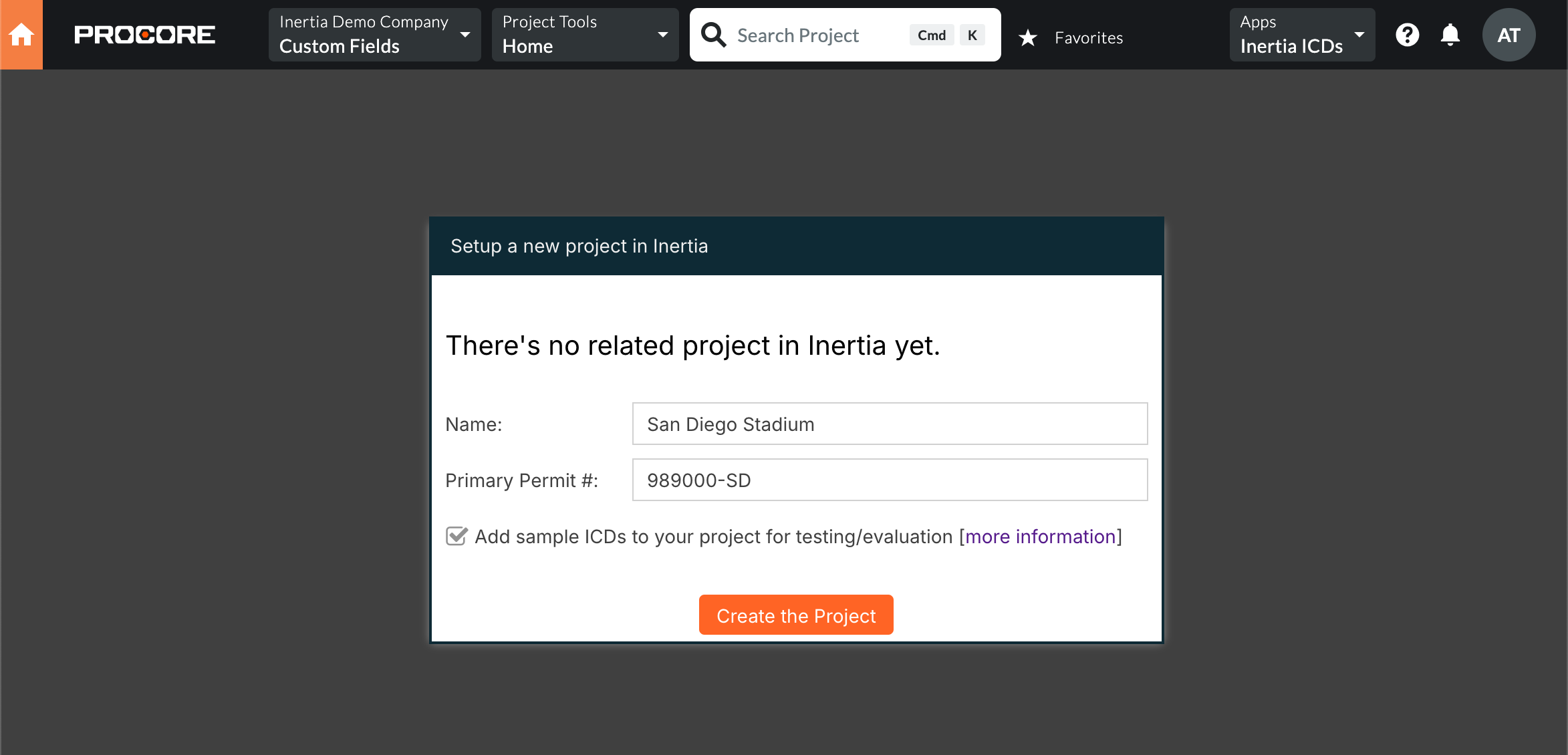1568x755 pixels.
Task: Open the AT user avatar menu
Action: [x=1509, y=35]
